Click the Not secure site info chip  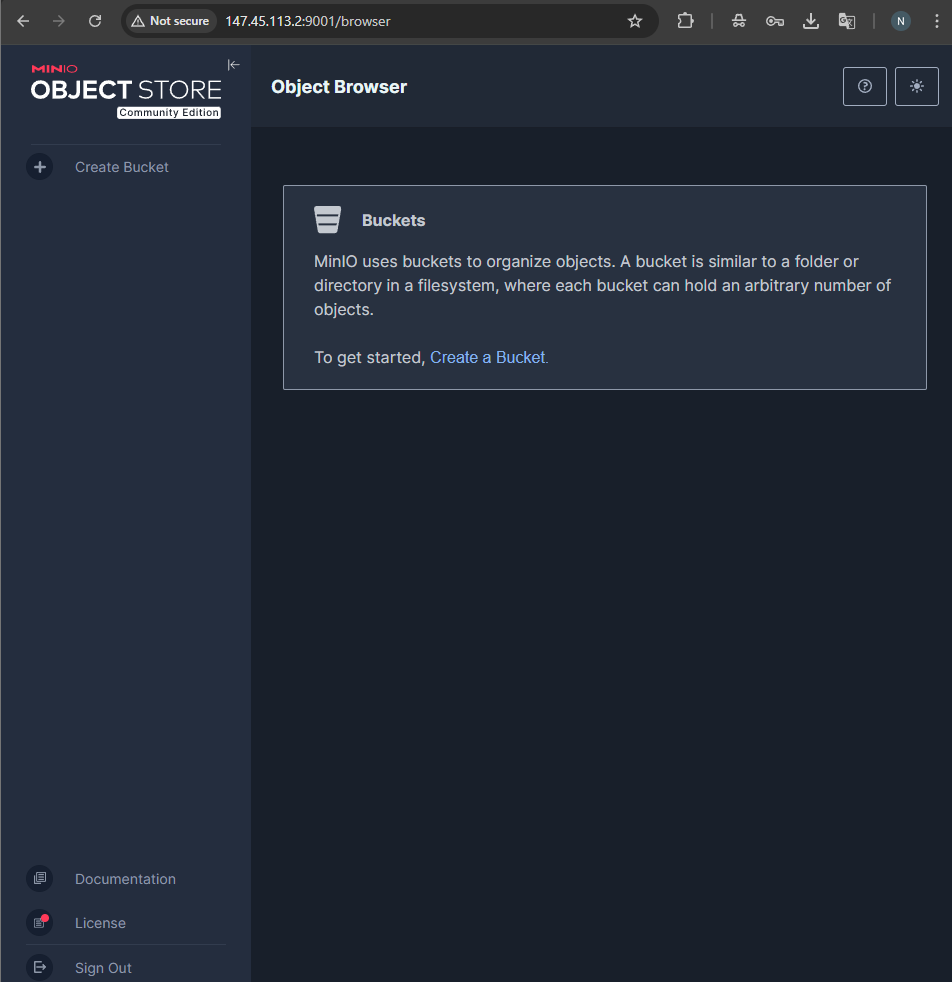170,21
